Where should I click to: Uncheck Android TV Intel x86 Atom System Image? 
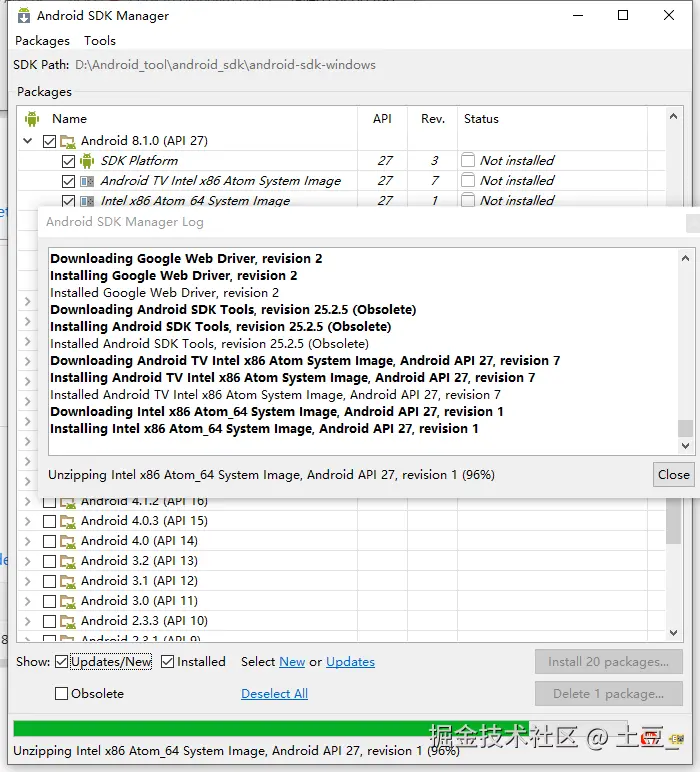pos(68,181)
